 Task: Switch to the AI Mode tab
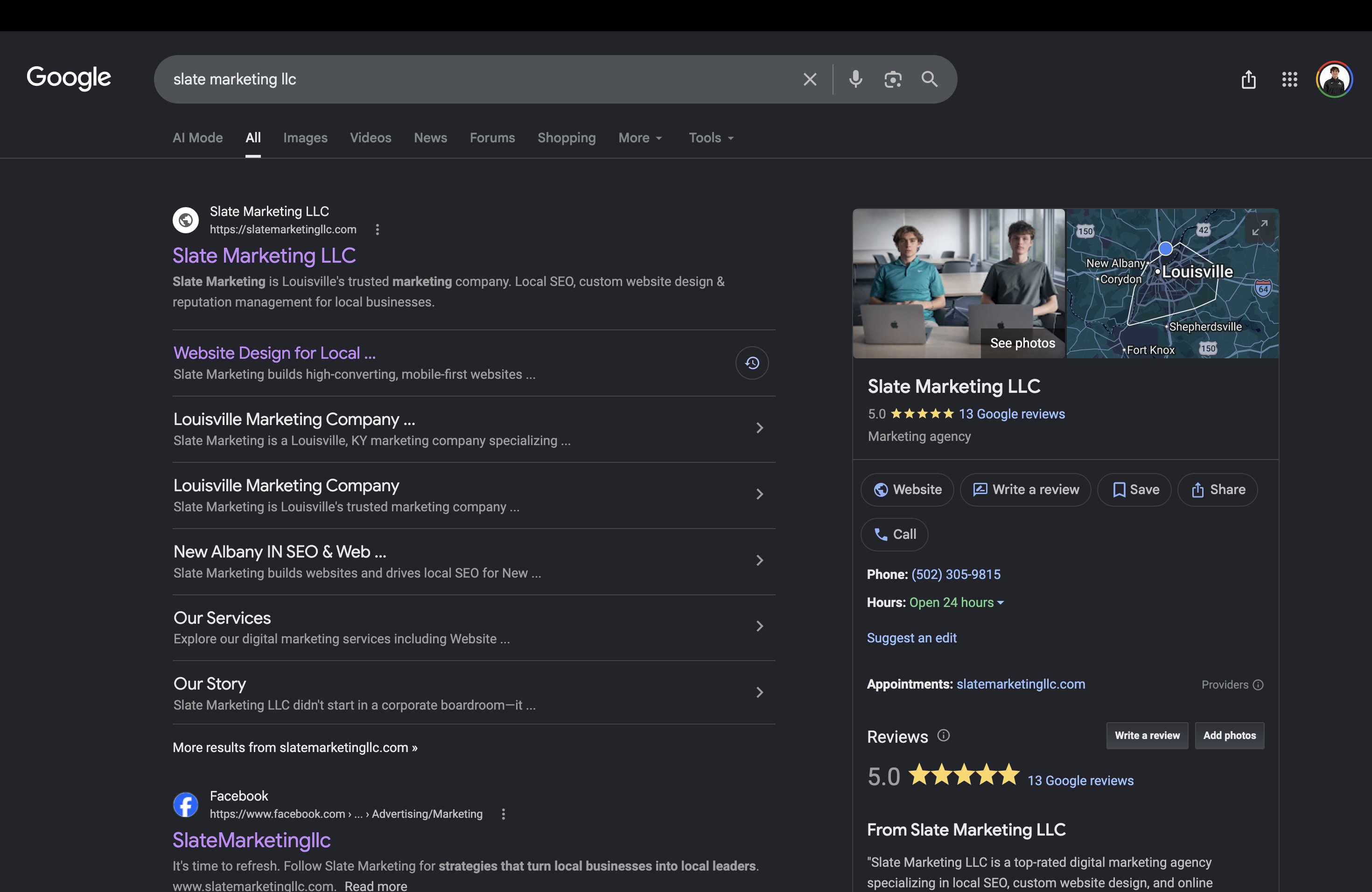pos(198,138)
